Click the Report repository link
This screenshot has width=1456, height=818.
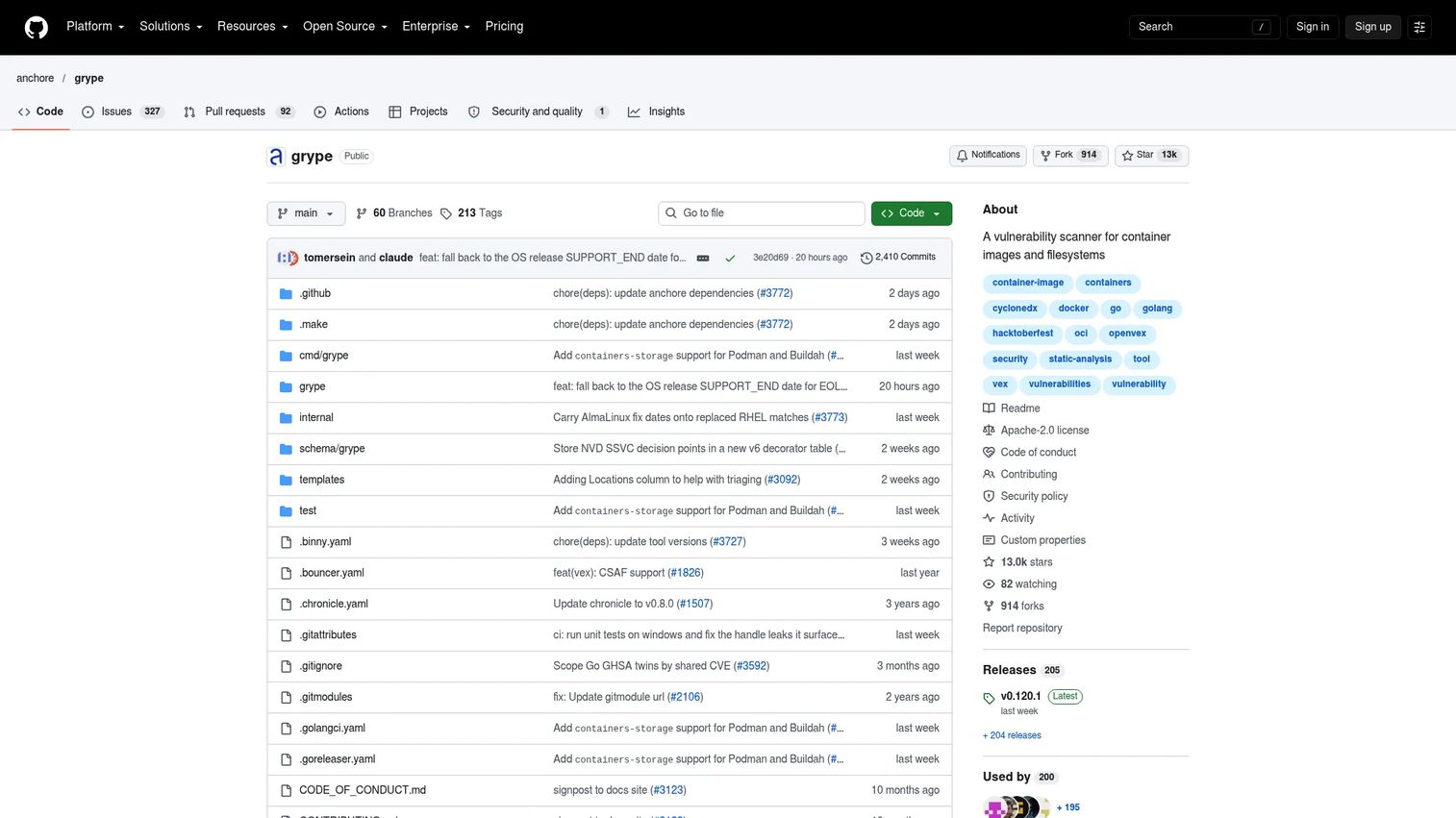(1022, 629)
